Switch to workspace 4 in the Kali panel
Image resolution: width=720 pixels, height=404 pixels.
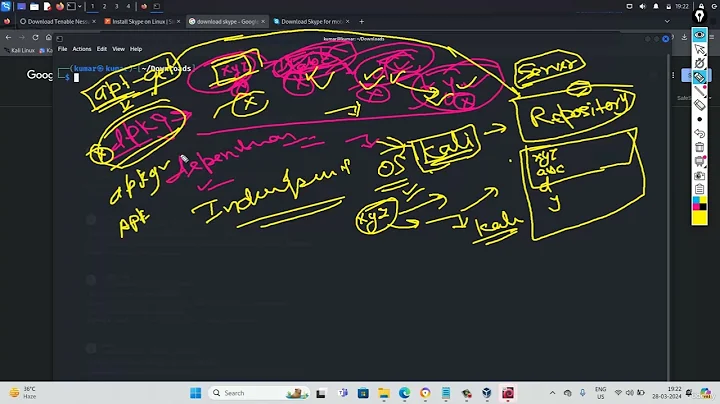(x=128, y=6)
